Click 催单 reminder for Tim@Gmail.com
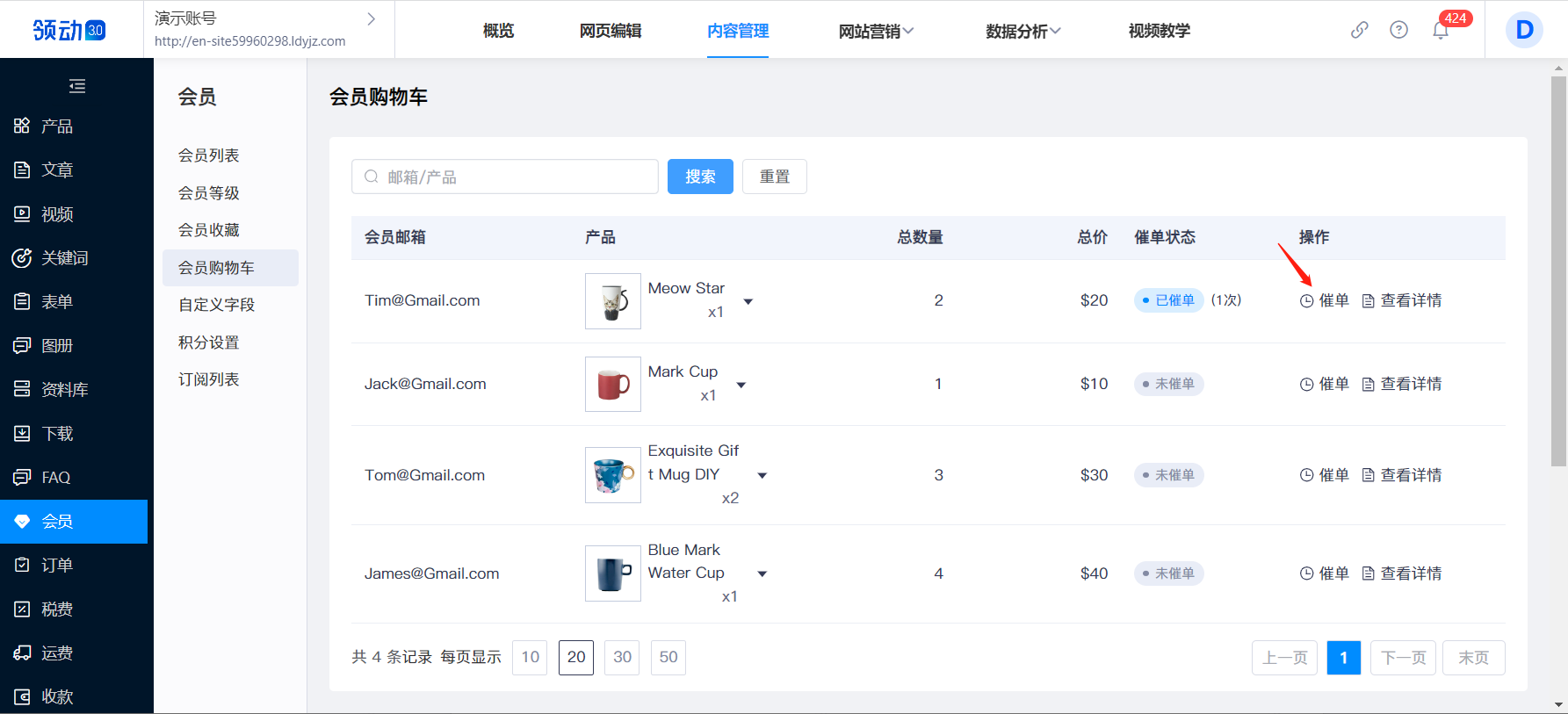1568x714 pixels. pos(1325,300)
